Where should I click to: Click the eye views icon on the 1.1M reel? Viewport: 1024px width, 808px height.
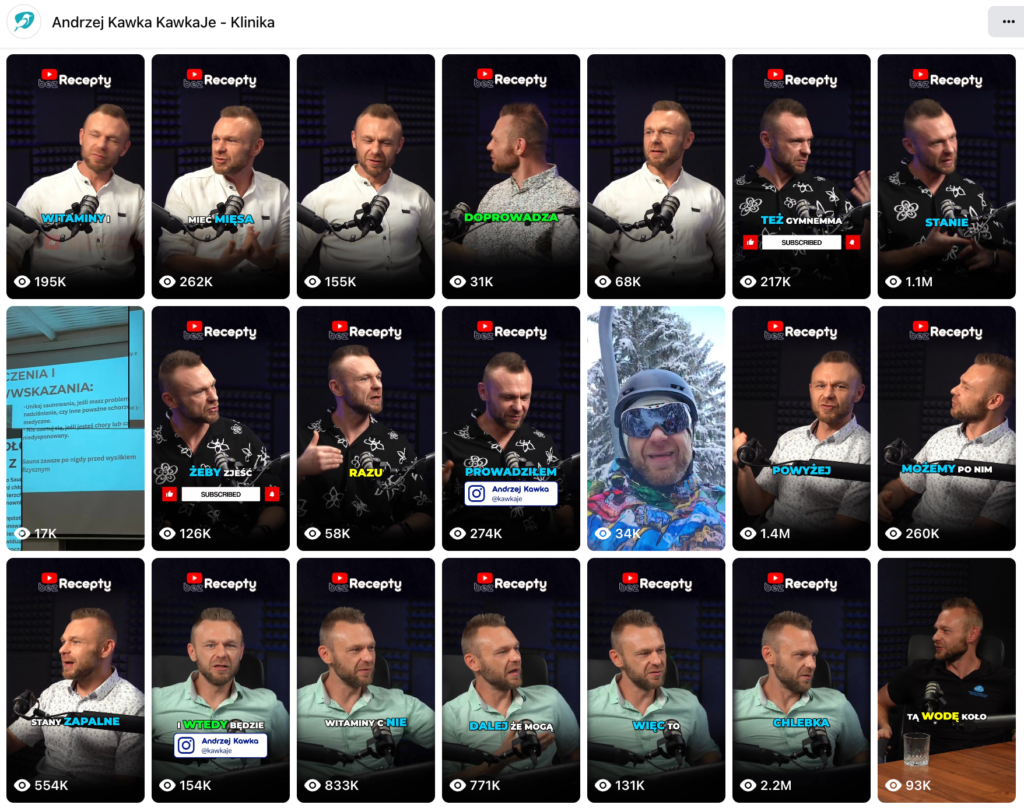pyautogui.click(x=893, y=282)
